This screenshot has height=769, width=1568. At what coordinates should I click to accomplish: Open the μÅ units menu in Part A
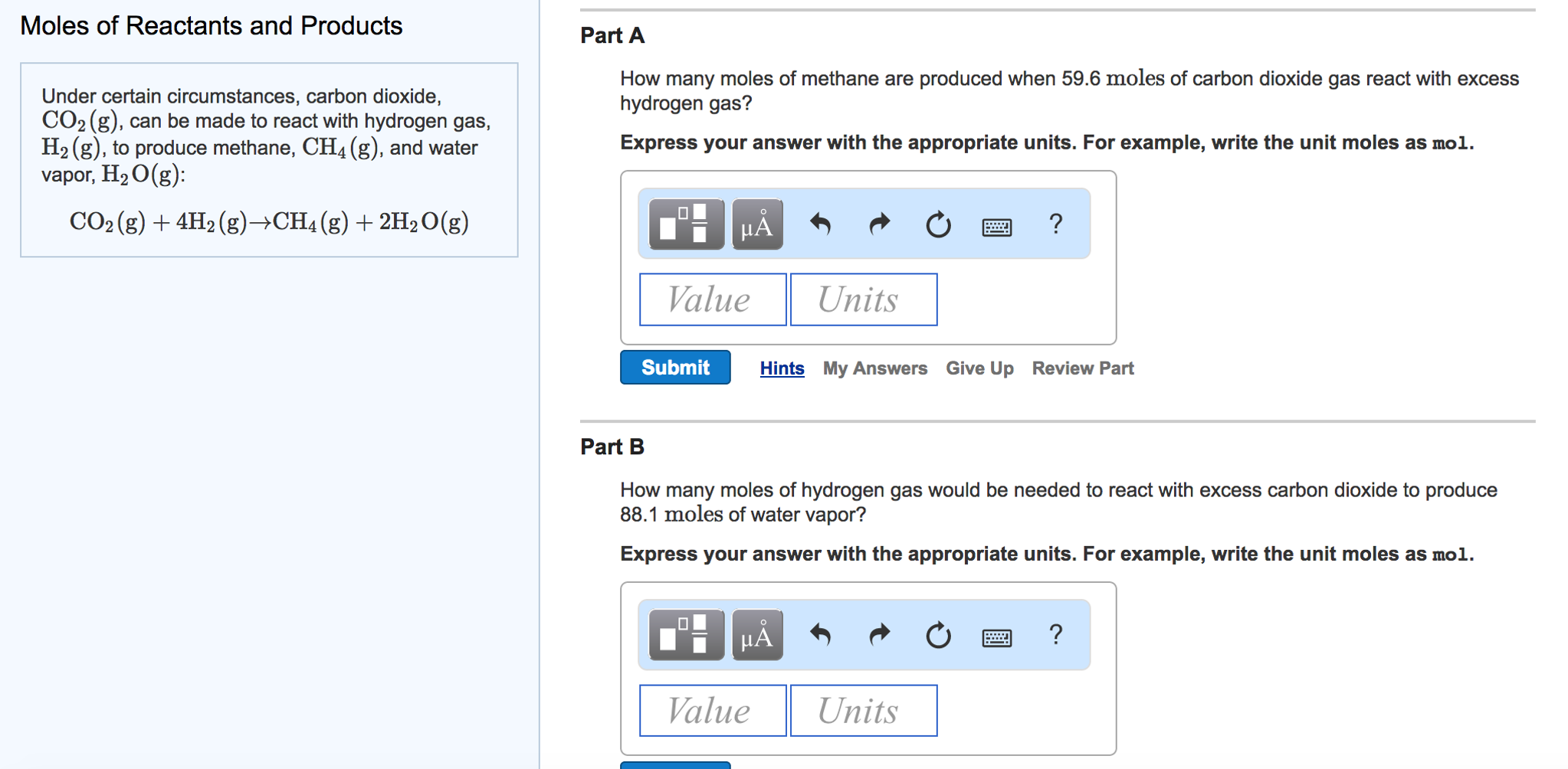tap(756, 224)
